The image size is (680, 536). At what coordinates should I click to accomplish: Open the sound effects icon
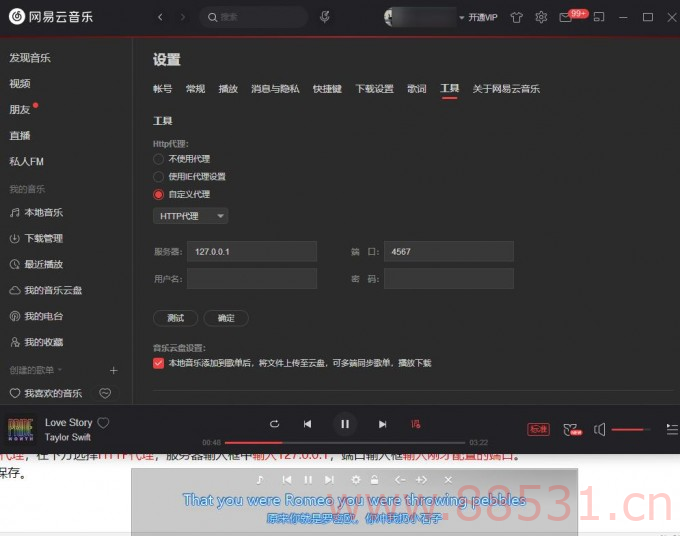572,430
